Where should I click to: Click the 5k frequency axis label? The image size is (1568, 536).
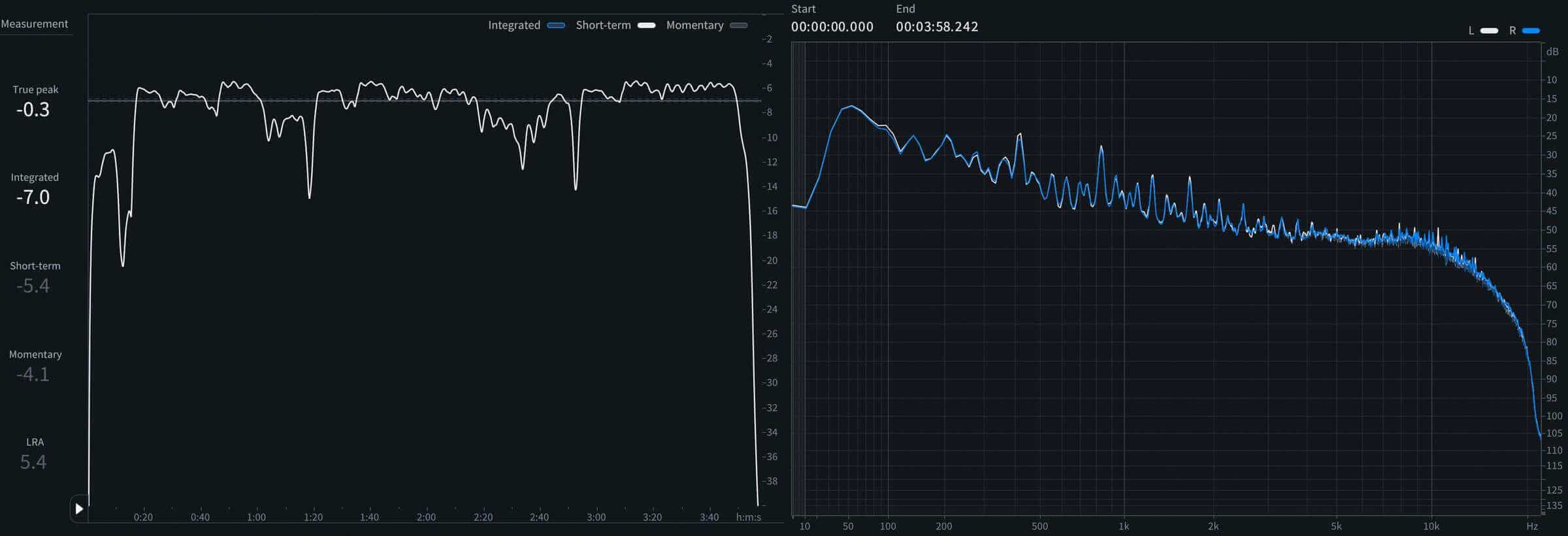click(x=1336, y=526)
